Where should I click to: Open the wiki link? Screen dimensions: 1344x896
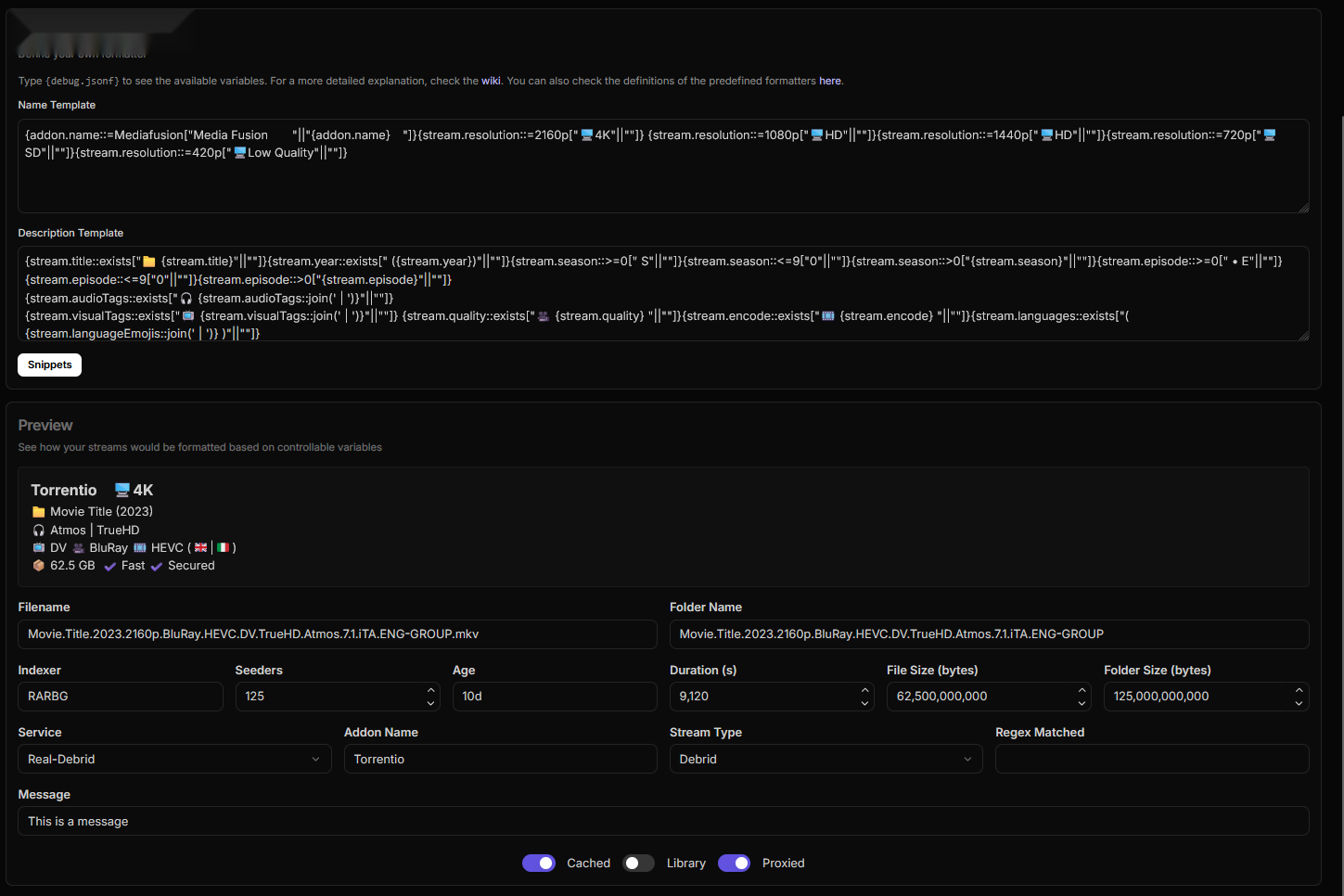coord(491,82)
